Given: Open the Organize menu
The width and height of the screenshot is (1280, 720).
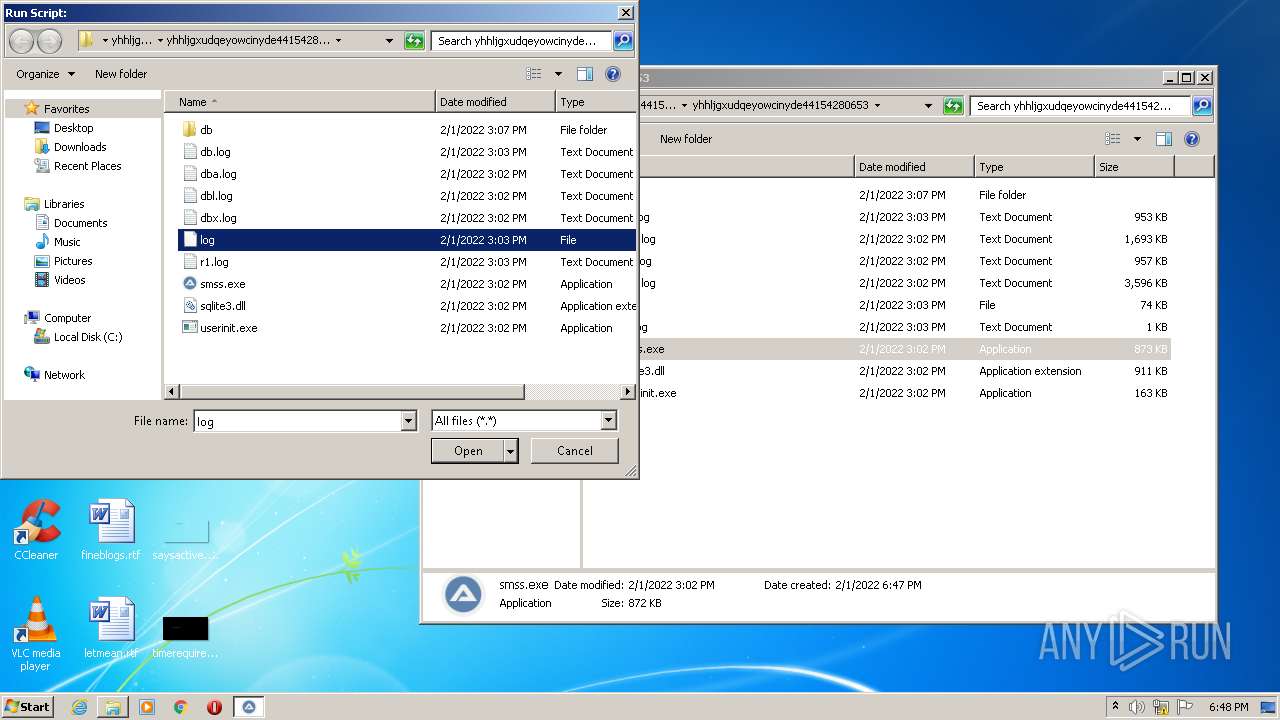Looking at the screenshot, I should [45, 74].
